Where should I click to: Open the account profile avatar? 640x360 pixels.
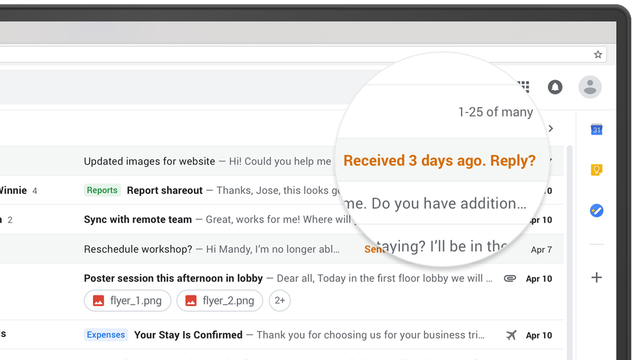pos(590,87)
